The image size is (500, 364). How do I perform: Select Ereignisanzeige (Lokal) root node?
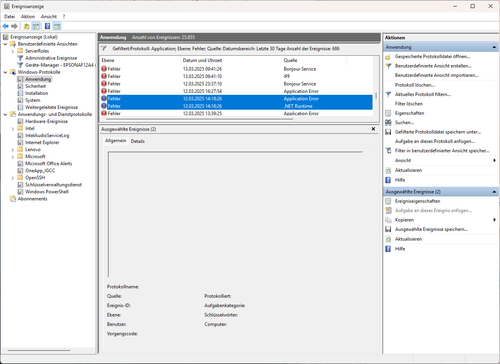click(x=34, y=37)
